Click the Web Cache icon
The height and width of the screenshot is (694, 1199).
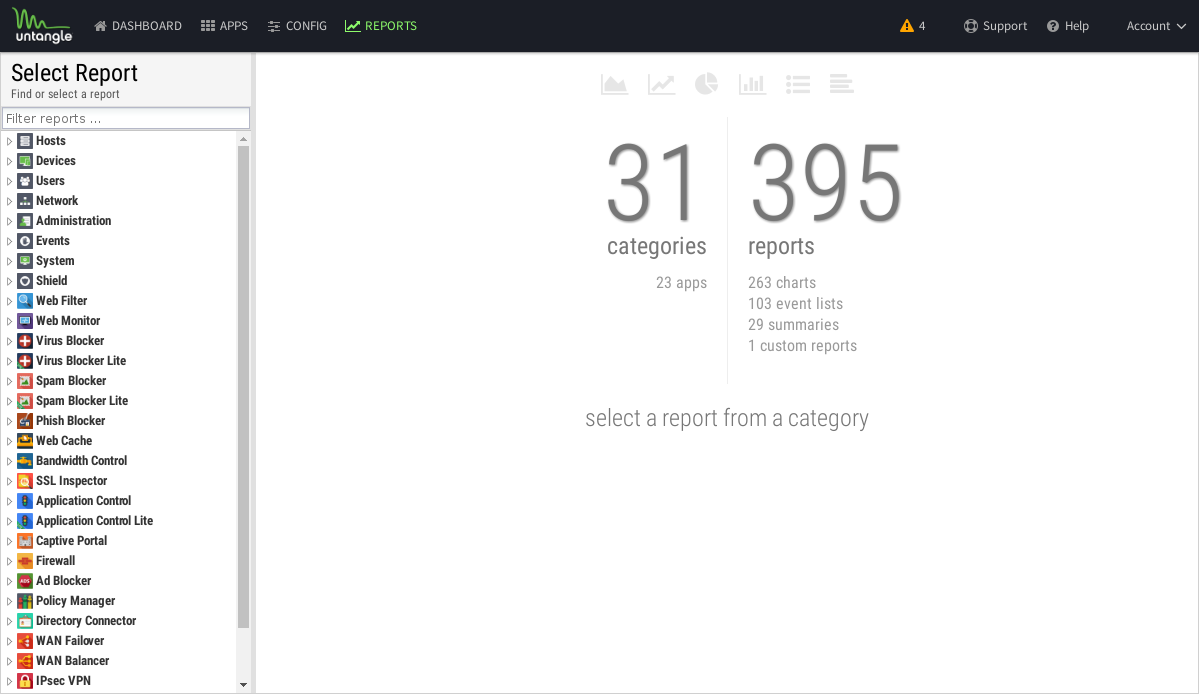pos(25,440)
